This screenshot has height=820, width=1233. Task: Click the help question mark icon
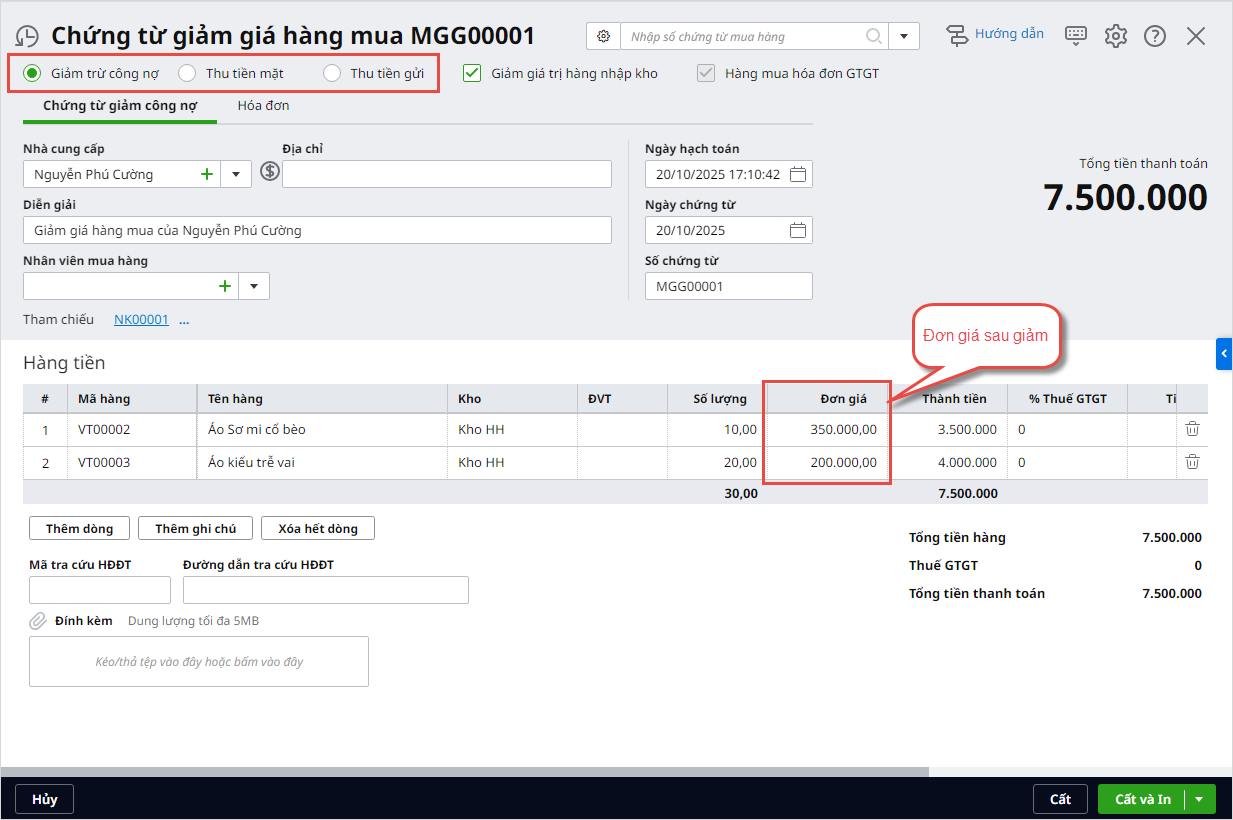point(1155,36)
